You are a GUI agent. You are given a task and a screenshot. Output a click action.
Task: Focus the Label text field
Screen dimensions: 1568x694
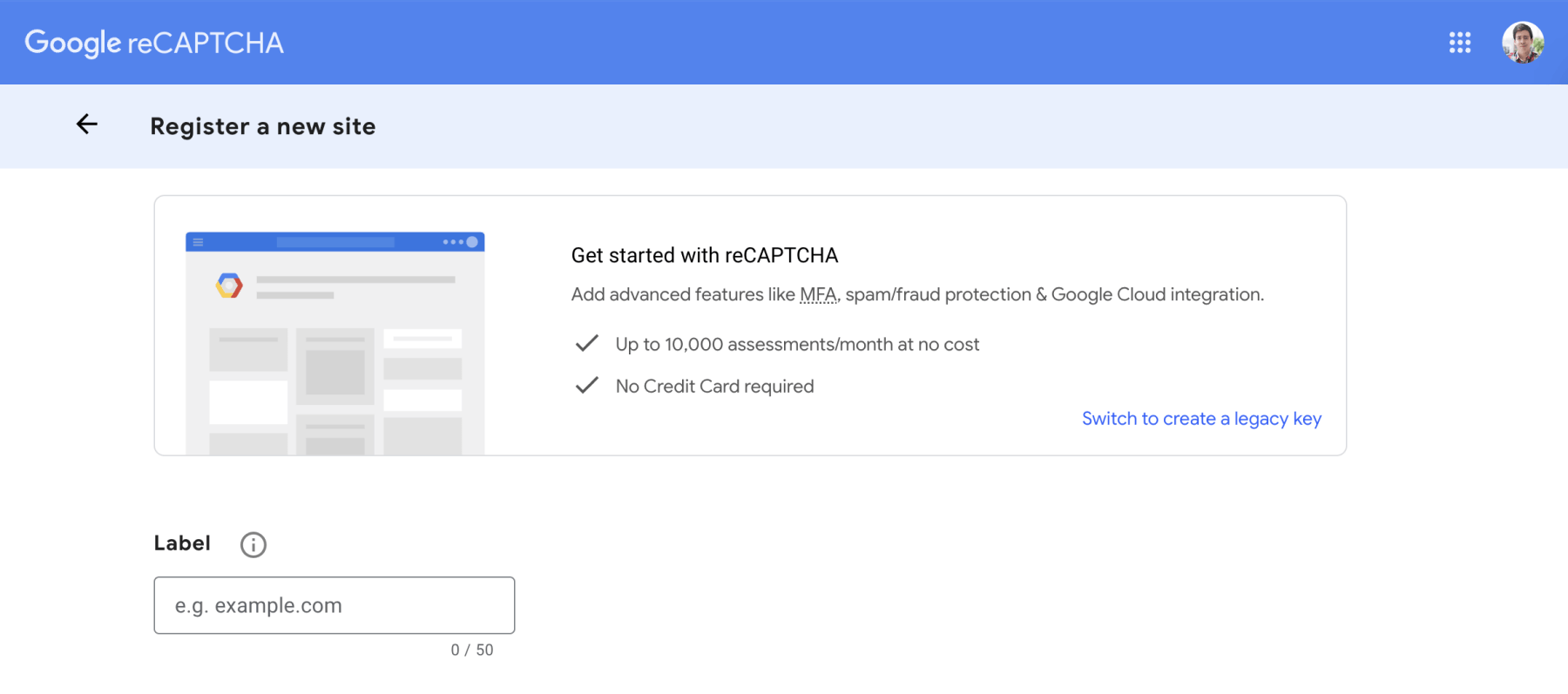point(335,605)
